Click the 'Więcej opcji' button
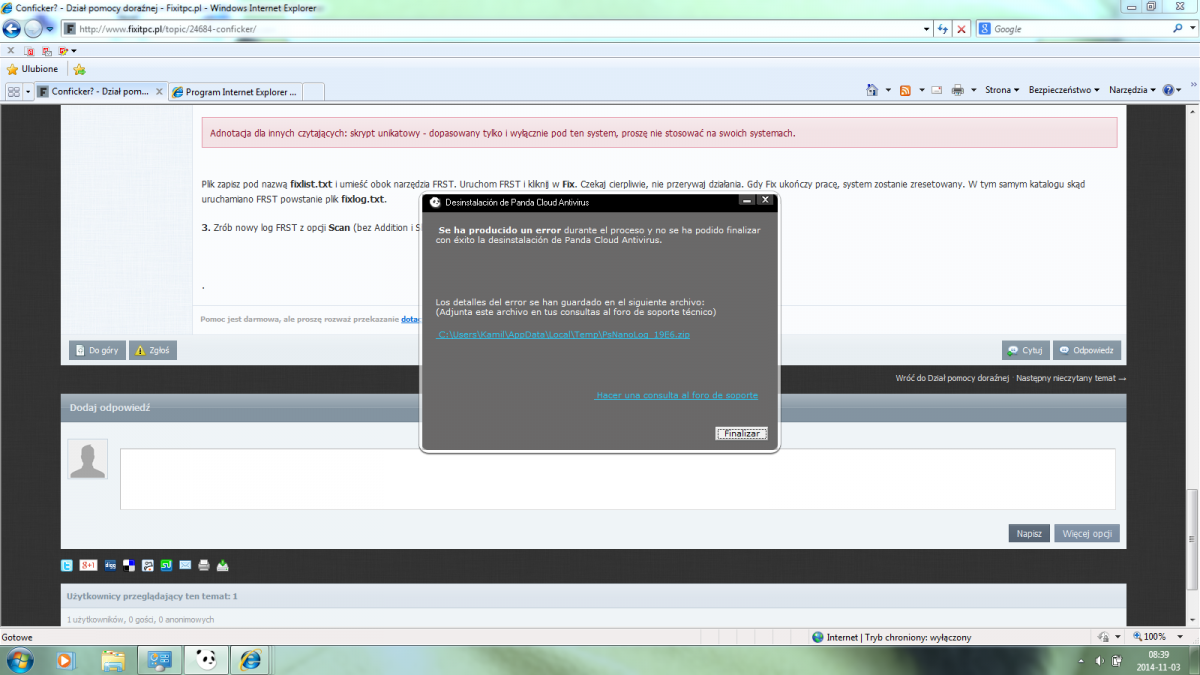The height and width of the screenshot is (675, 1200). tap(1088, 533)
